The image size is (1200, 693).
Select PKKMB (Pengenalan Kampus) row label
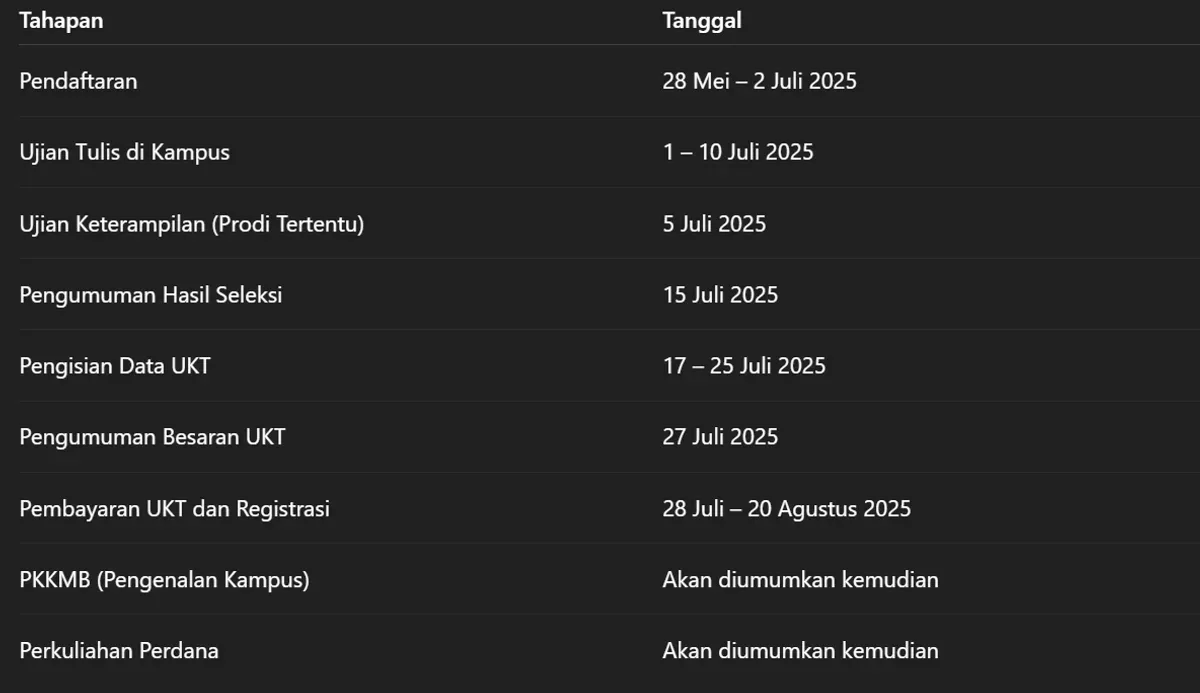[x=164, y=580]
